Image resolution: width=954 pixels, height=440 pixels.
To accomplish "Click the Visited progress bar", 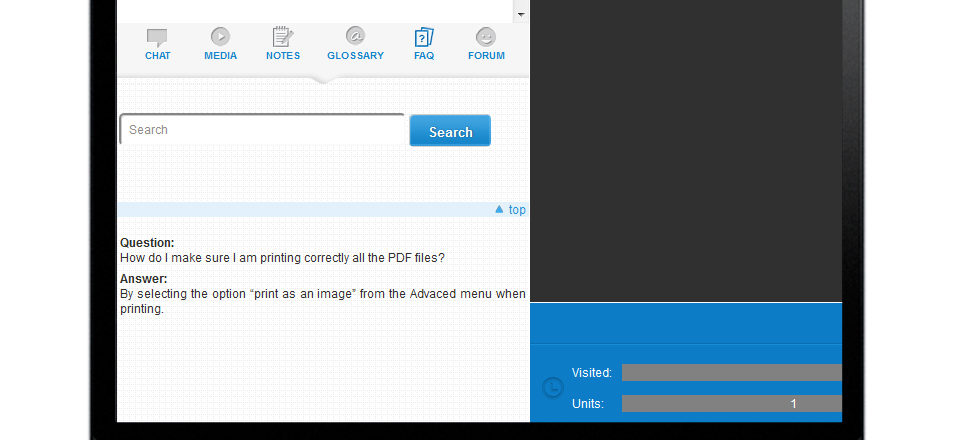I will point(732,372).
